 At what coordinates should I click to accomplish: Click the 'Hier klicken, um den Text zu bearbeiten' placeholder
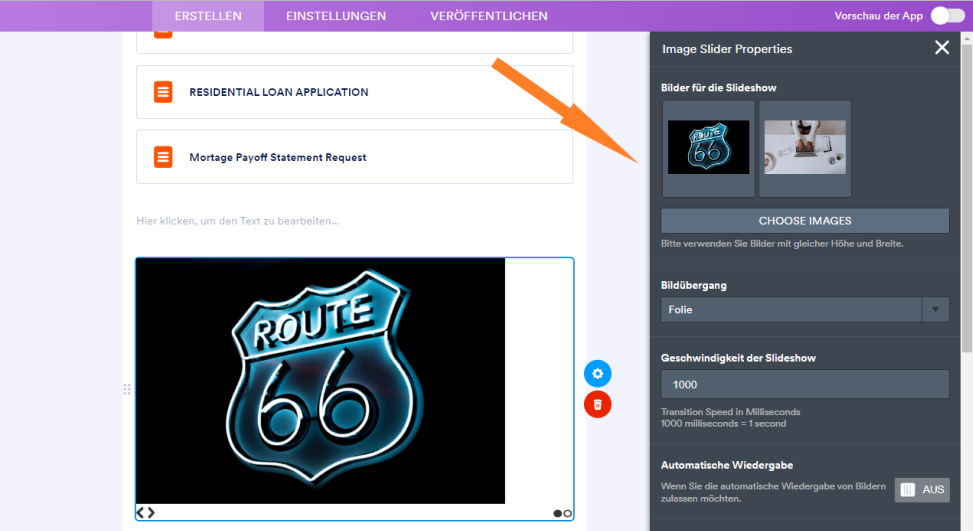click(x=238, y=221)
